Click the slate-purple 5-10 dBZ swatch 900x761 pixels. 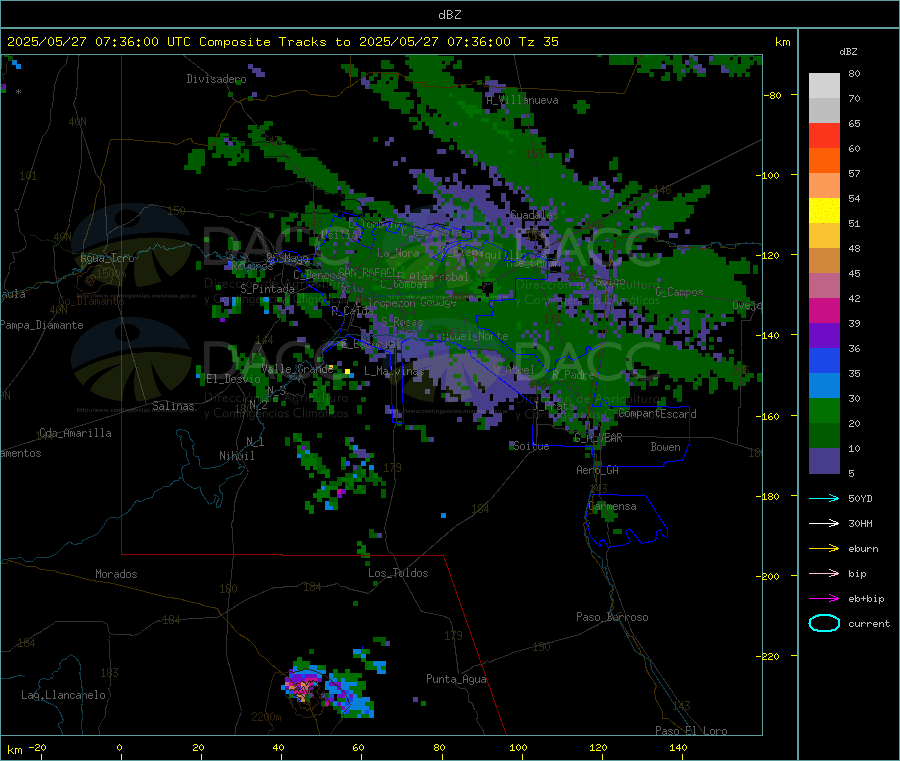[x=824, y=461]
